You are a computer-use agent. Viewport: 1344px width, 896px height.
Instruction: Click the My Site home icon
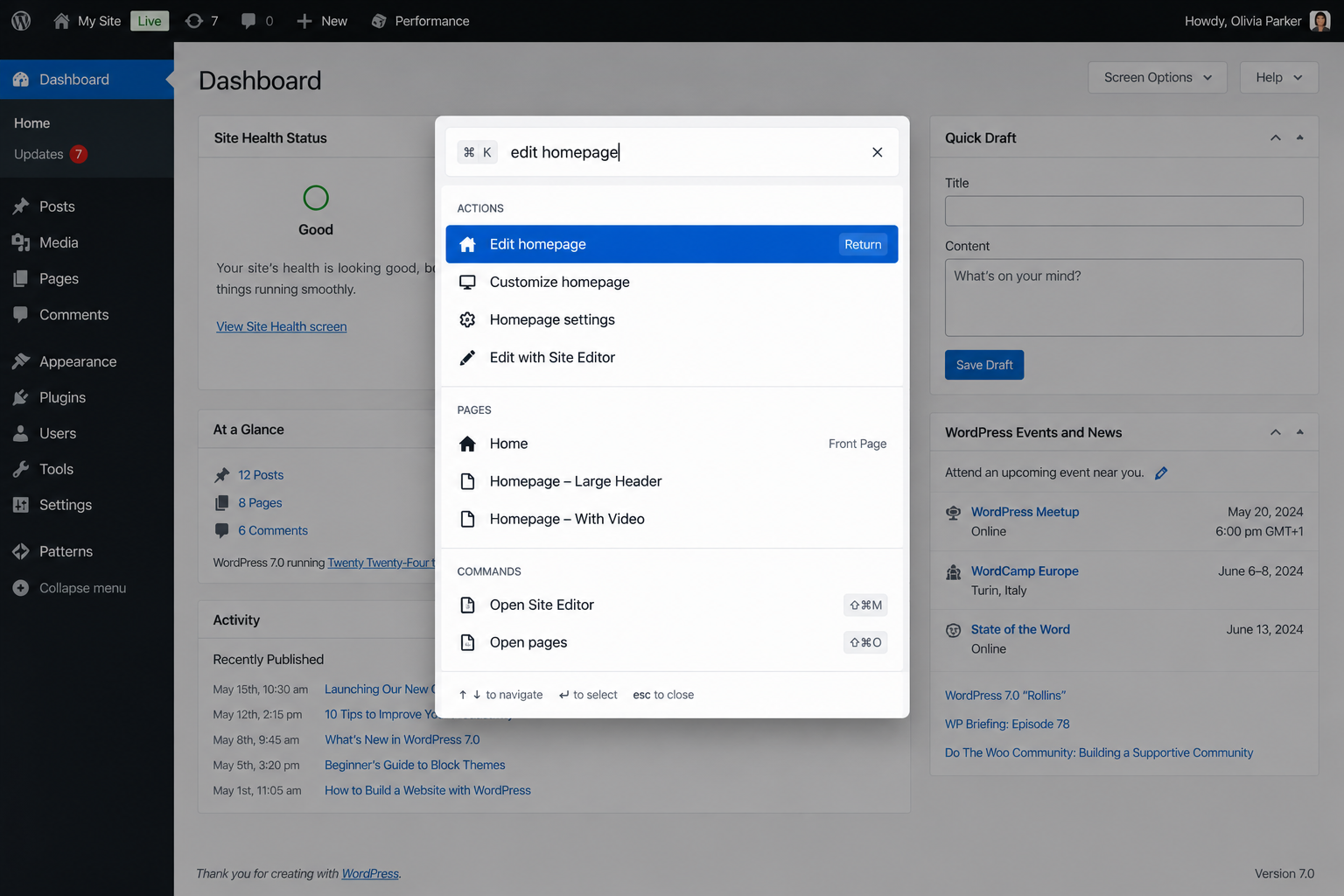click(61, 21)
